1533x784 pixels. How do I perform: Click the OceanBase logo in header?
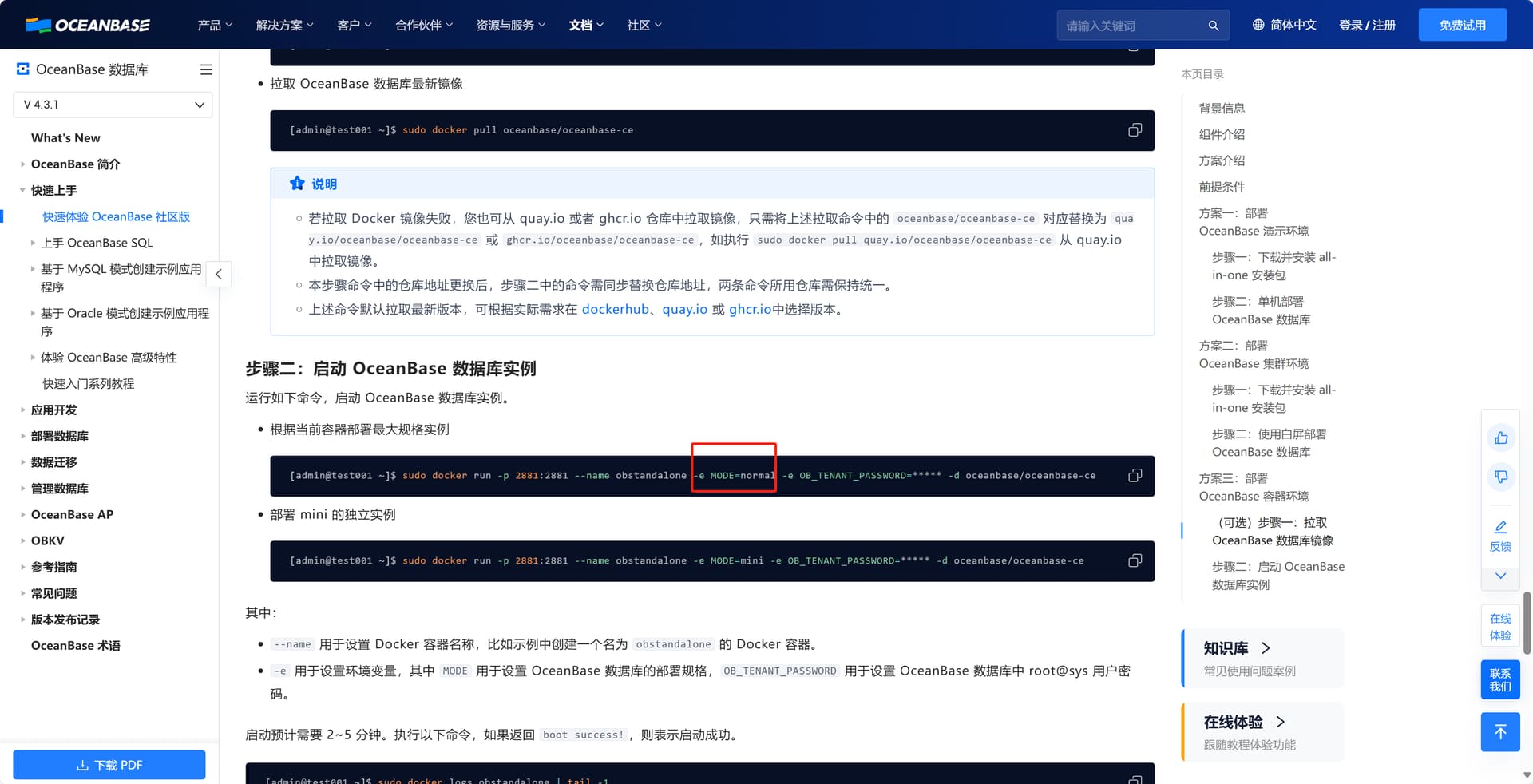88,25
